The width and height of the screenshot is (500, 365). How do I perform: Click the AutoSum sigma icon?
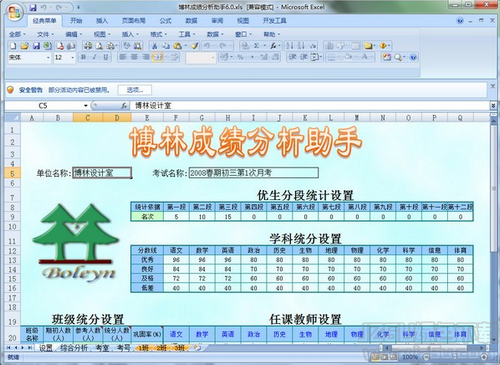tap(256, 46)
